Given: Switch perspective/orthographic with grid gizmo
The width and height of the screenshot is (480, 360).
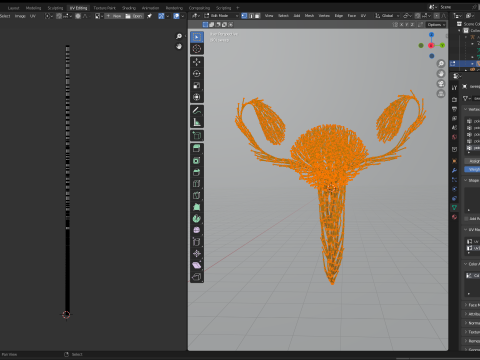Looking at the screenshot, I should click(x=441, y=94).
